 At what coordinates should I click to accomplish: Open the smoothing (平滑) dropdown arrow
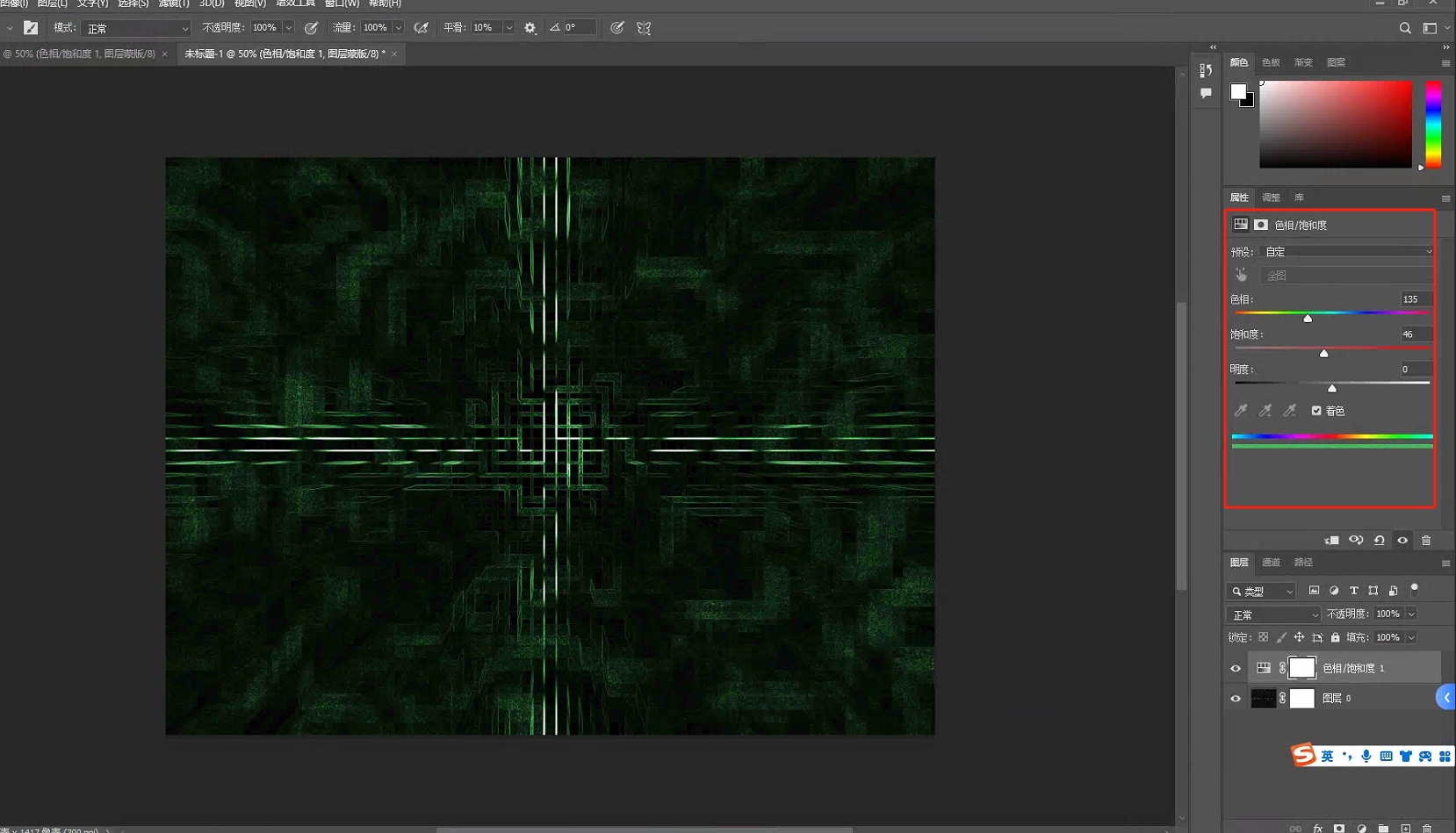pyautogui.click(x=508, y=28)
